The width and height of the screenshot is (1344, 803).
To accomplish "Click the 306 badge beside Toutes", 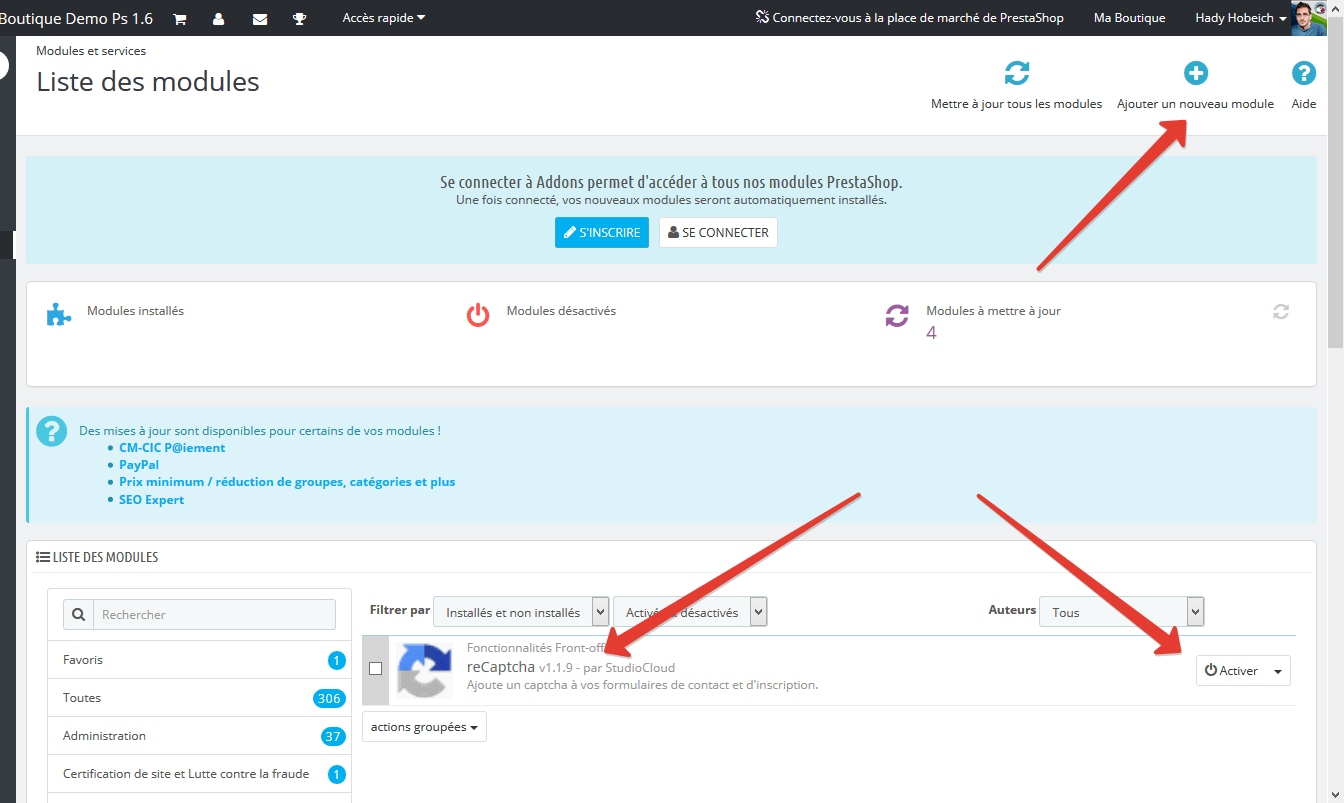I will [x=328, y=699].
